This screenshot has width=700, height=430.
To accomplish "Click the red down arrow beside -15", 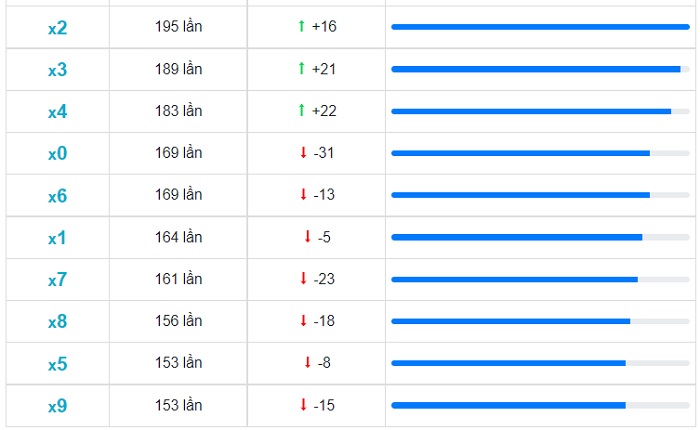I will coord(303,405).
